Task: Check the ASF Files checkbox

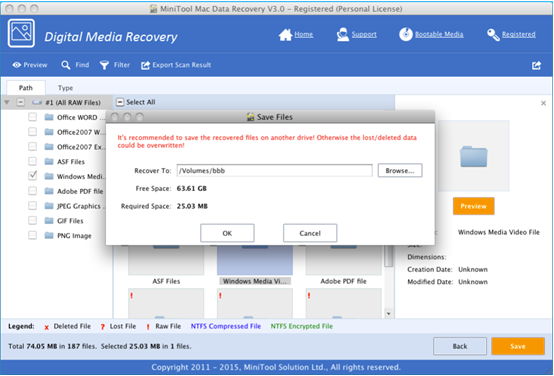Action: pyautogui.click(x=33, y=161)
